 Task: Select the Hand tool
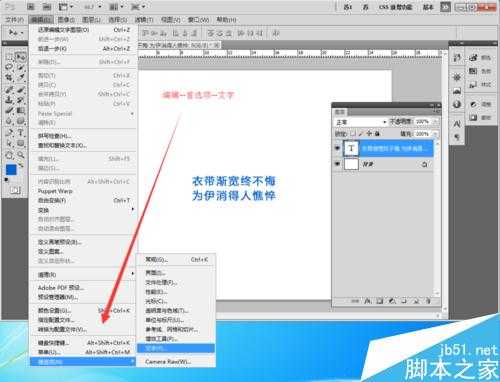click(x=9, y=155)
